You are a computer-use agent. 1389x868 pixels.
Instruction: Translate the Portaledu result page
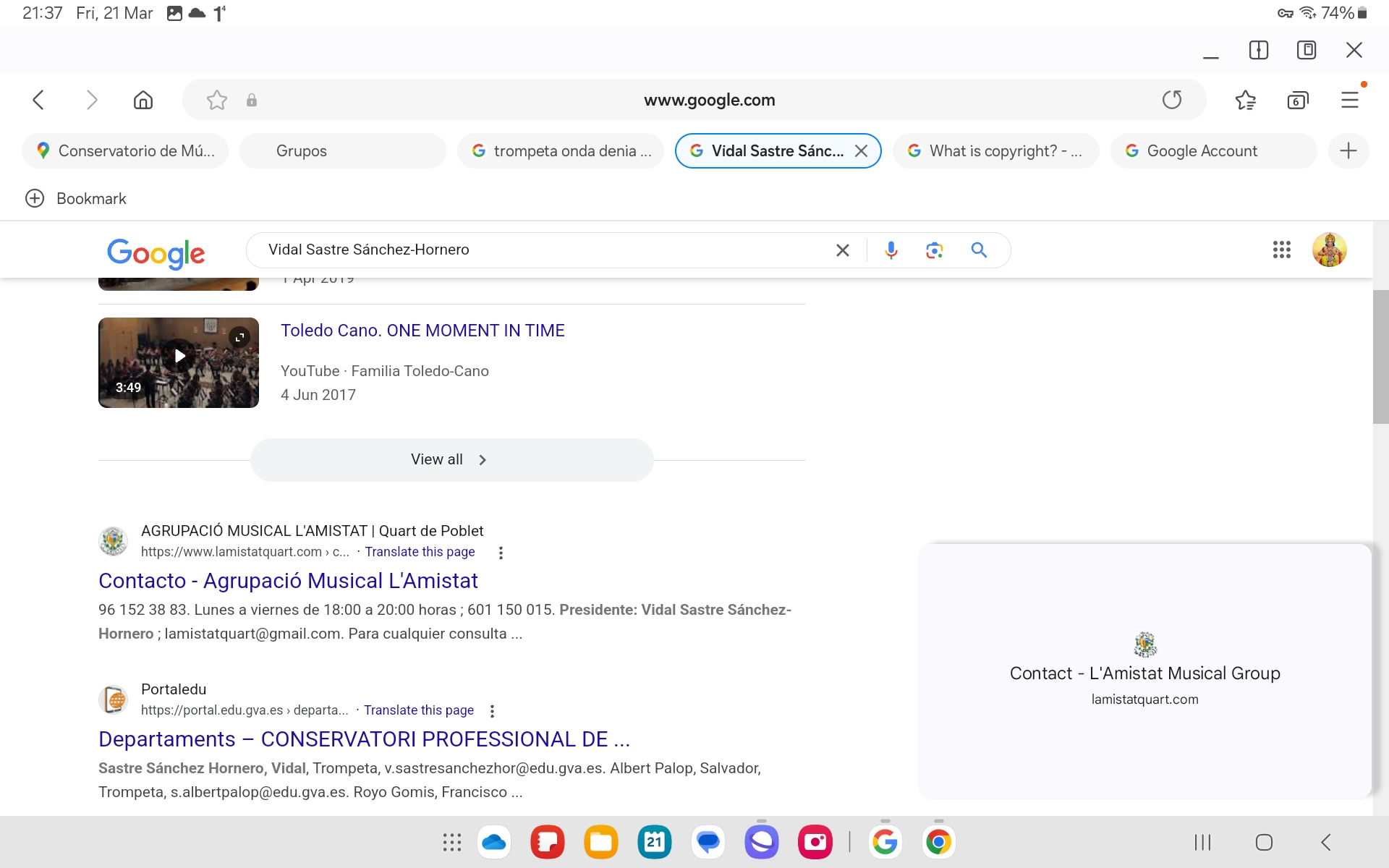tap(419, 710)
